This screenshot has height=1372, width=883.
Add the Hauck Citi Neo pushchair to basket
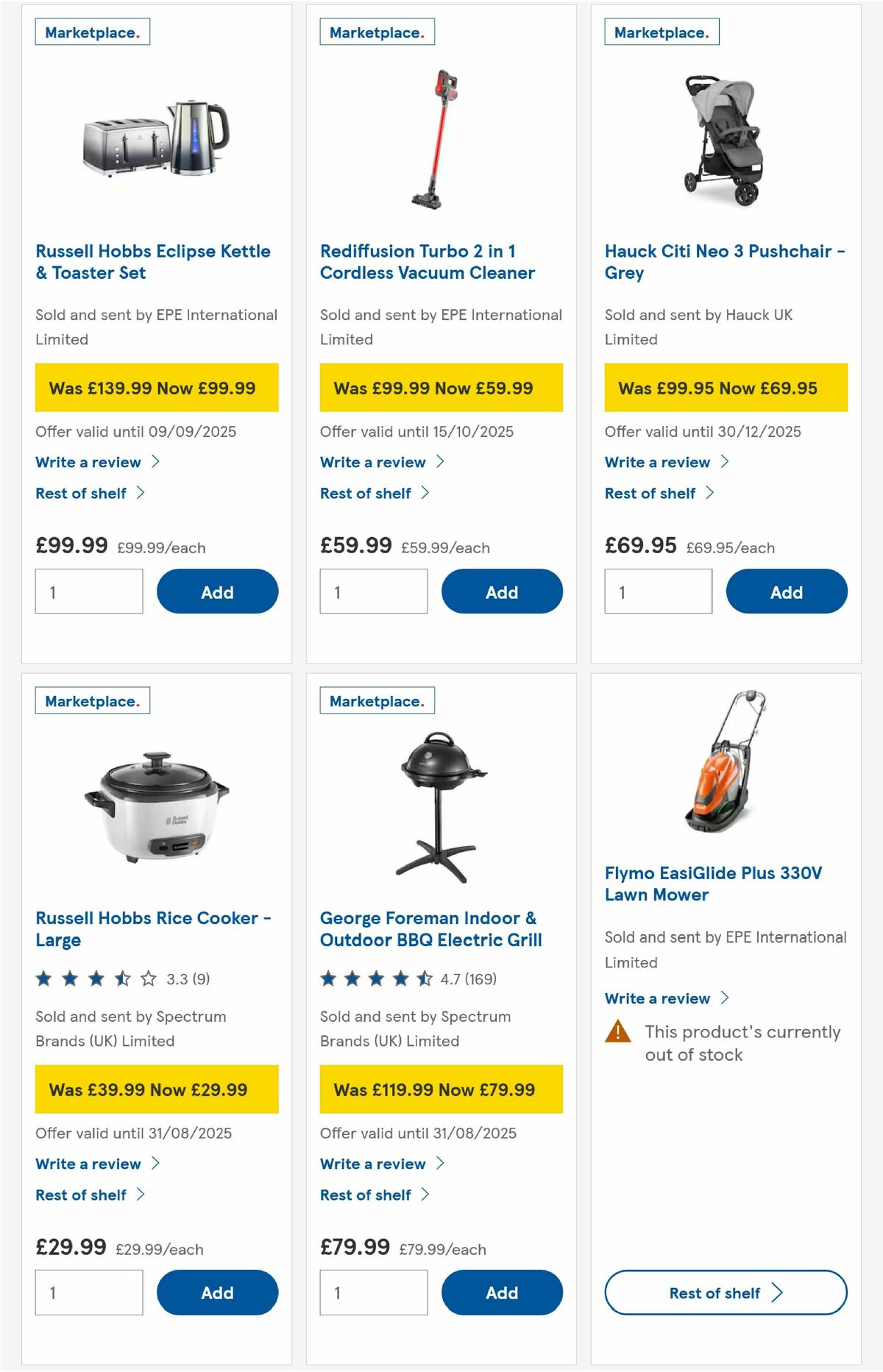(x=786, y=591)
